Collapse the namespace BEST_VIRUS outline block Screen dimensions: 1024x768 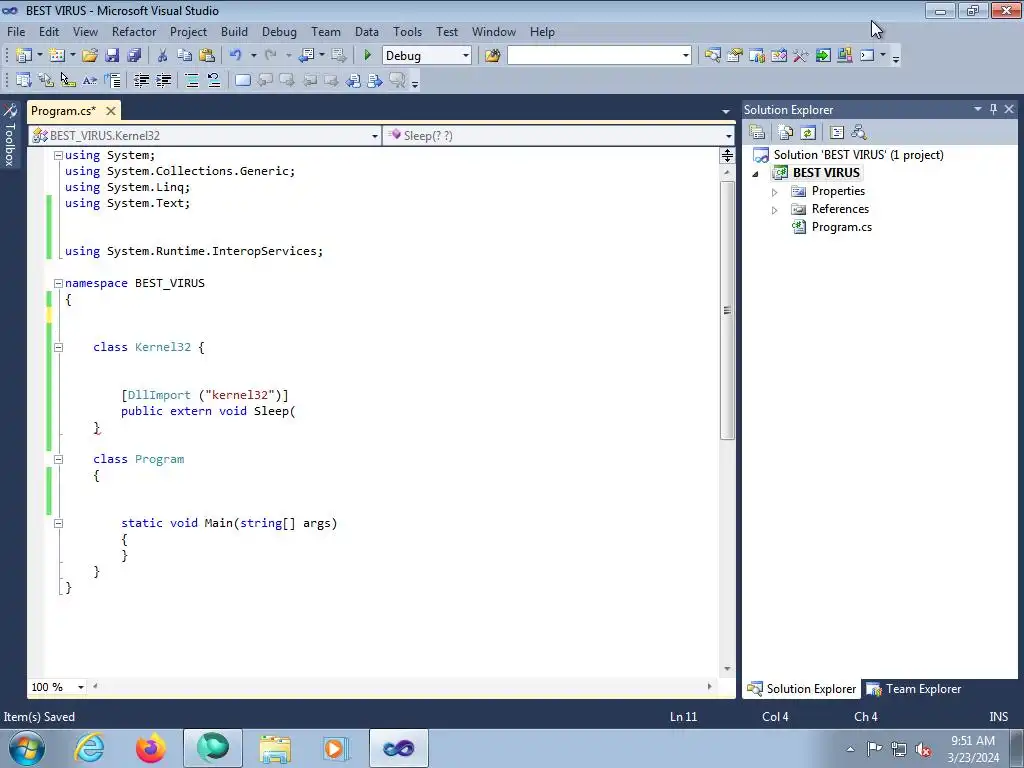(58, 283)
